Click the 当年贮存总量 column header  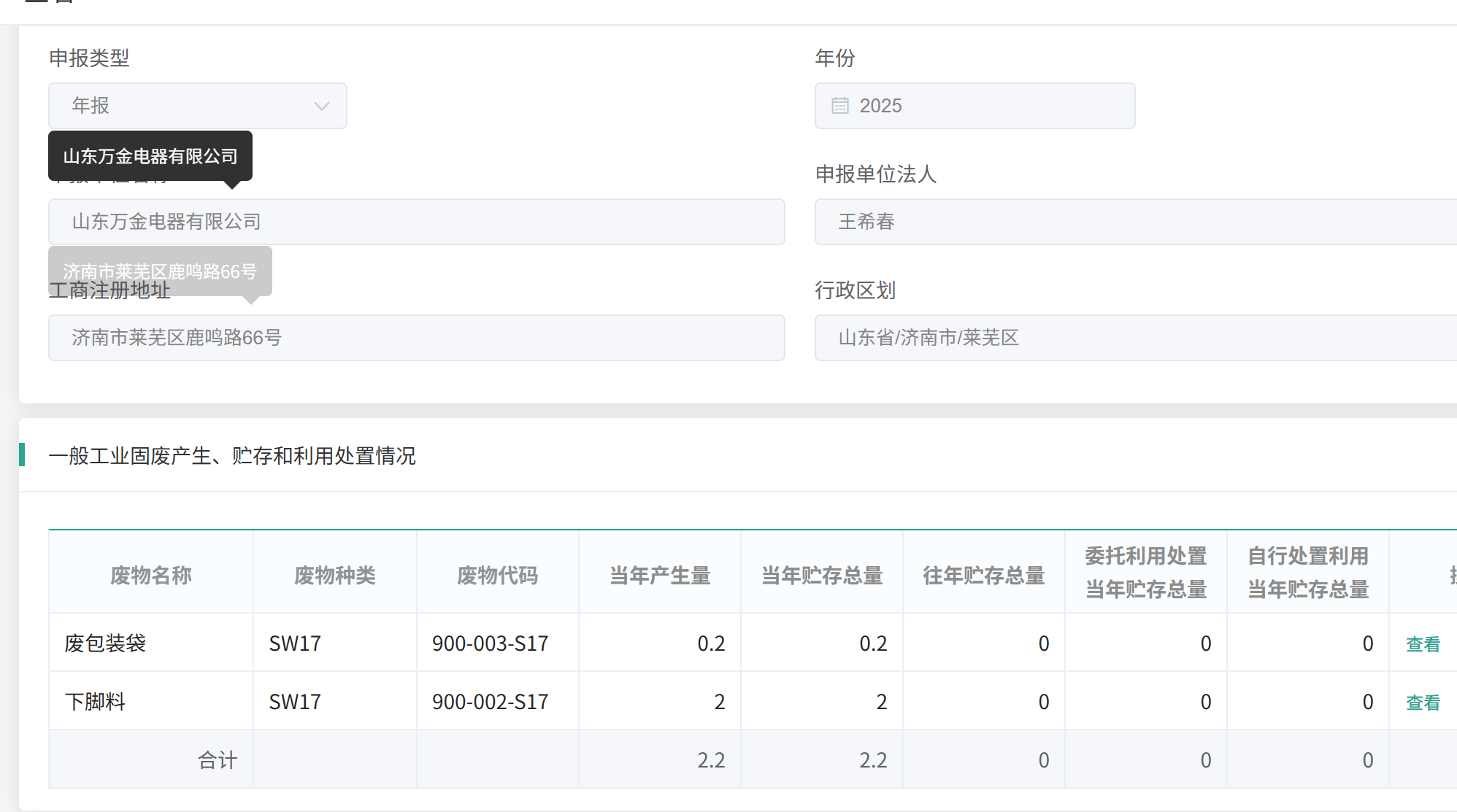[822, 575]
